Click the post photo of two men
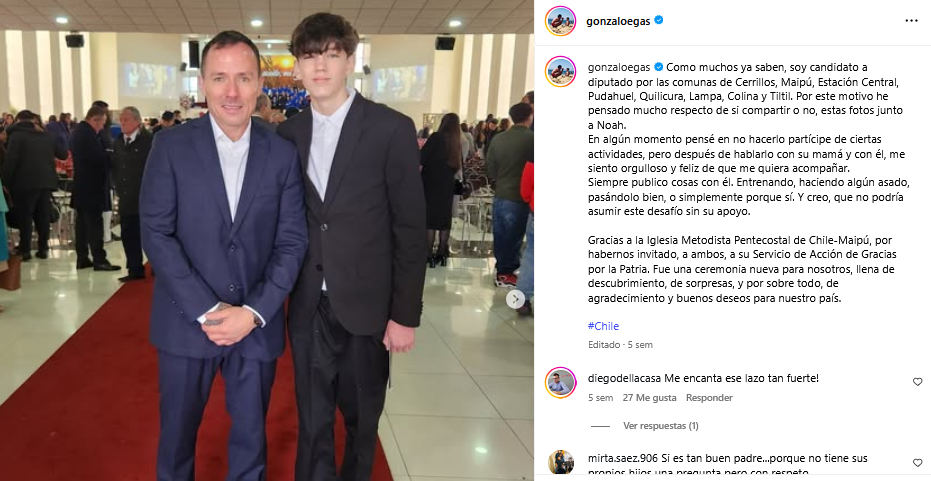This screenshot has height=481, width=931. (x=267, y=240)
